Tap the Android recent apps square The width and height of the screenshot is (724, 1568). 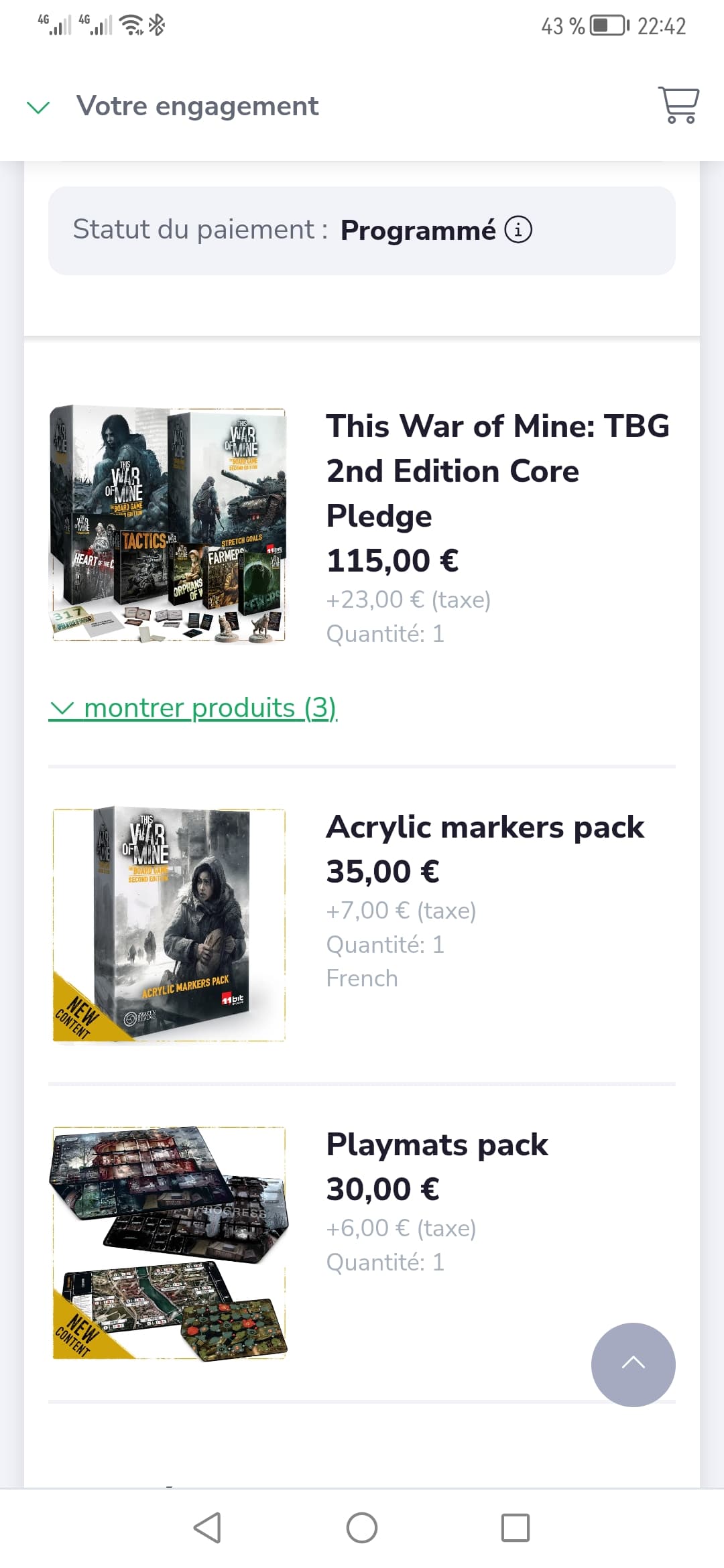(516, 1528)
